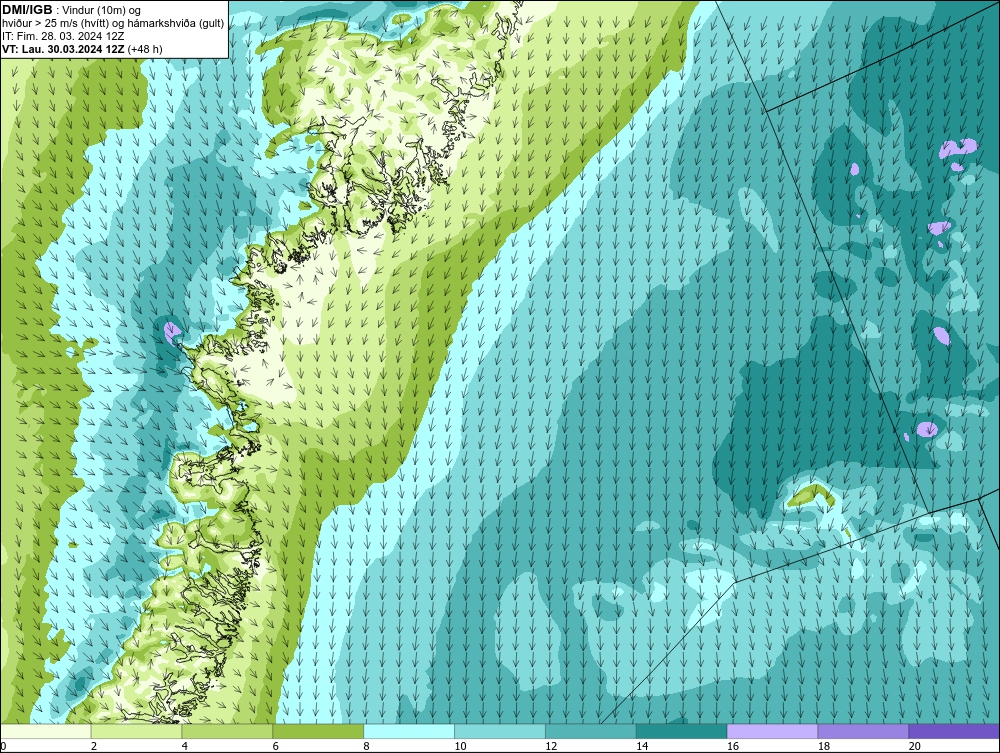
Task: Click the 0–2 m/s pale legend swatch
Action: pyautogui.click(x=46, y=731)
